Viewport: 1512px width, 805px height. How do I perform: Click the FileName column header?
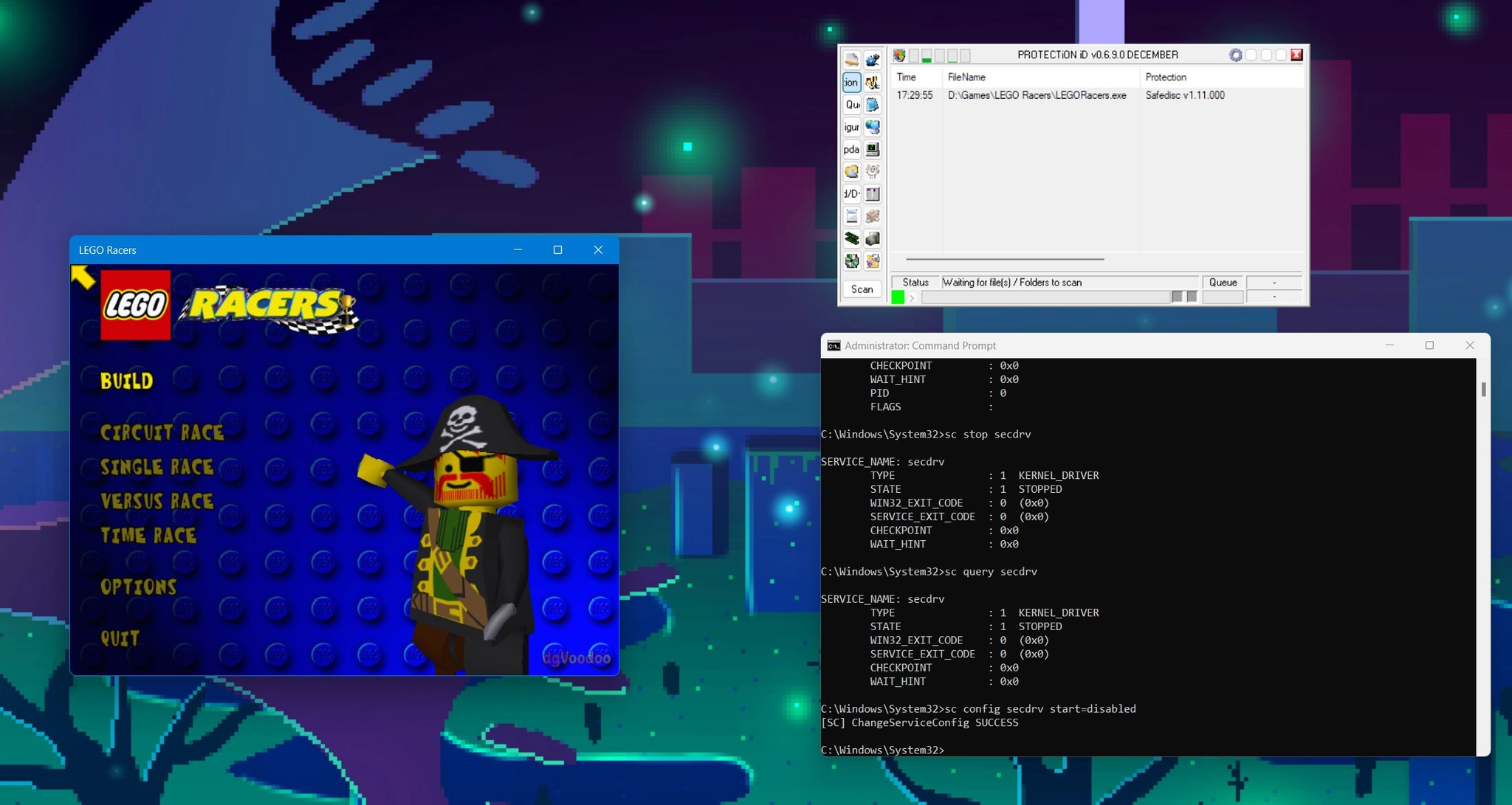coord(966,77)
